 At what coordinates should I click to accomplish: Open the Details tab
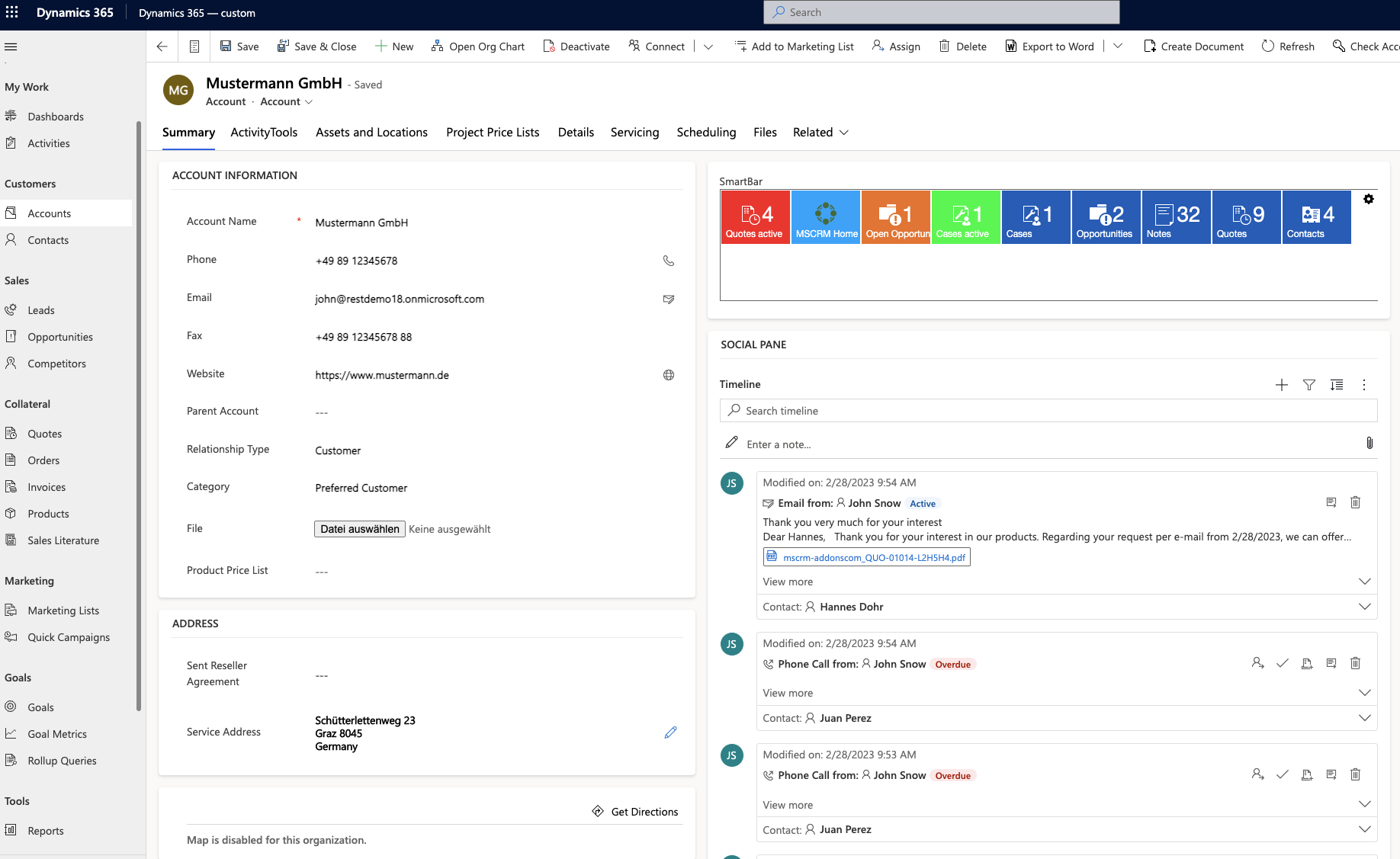576,133
